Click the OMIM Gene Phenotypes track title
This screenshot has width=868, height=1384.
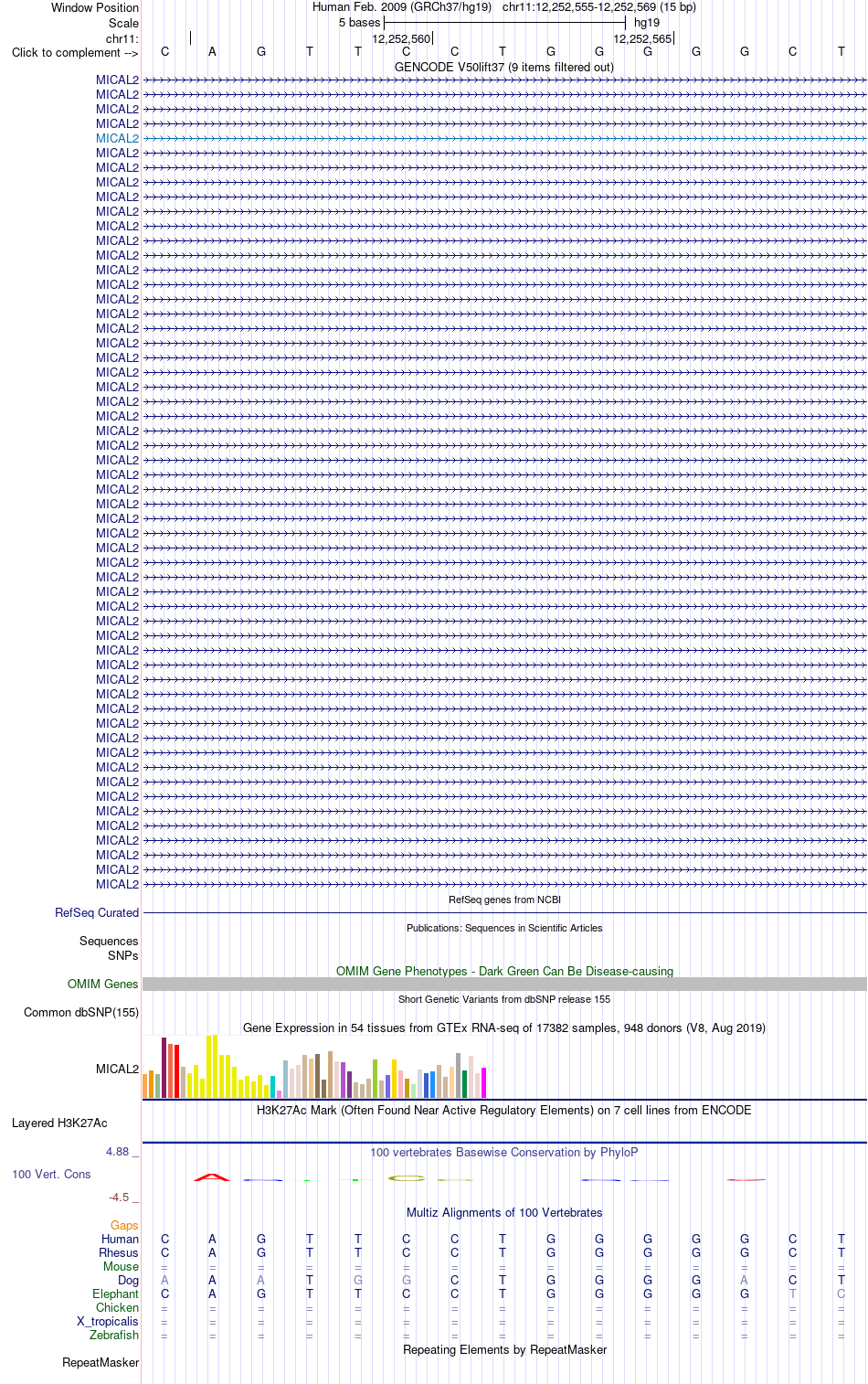tap(504, 971)
